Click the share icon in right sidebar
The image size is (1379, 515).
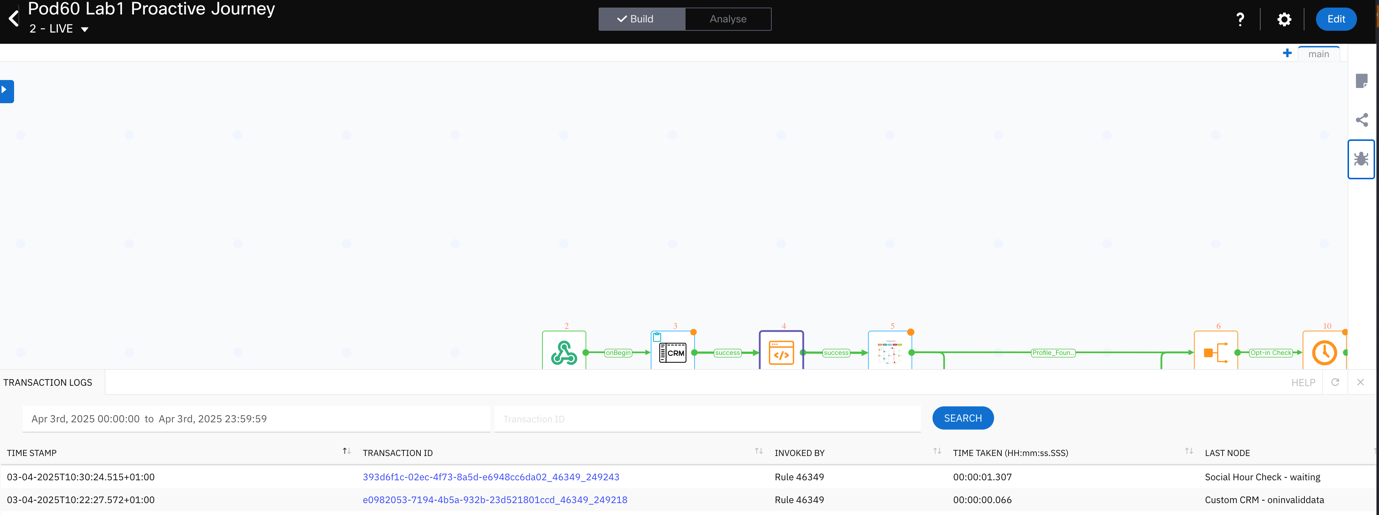1361,120
